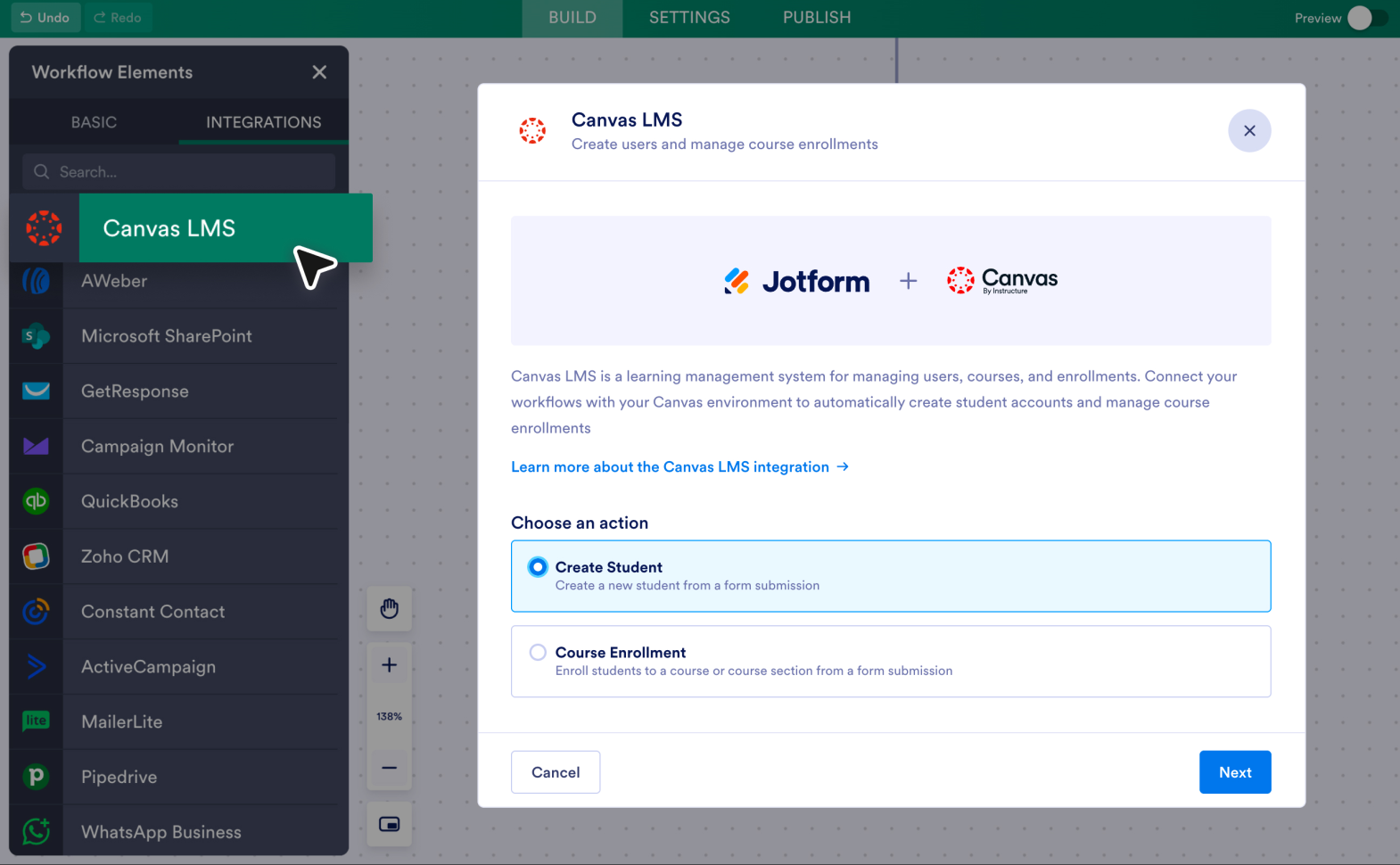Click the Pipedrive icon
Screen dimensions: 1400x865
coord(36,777)
